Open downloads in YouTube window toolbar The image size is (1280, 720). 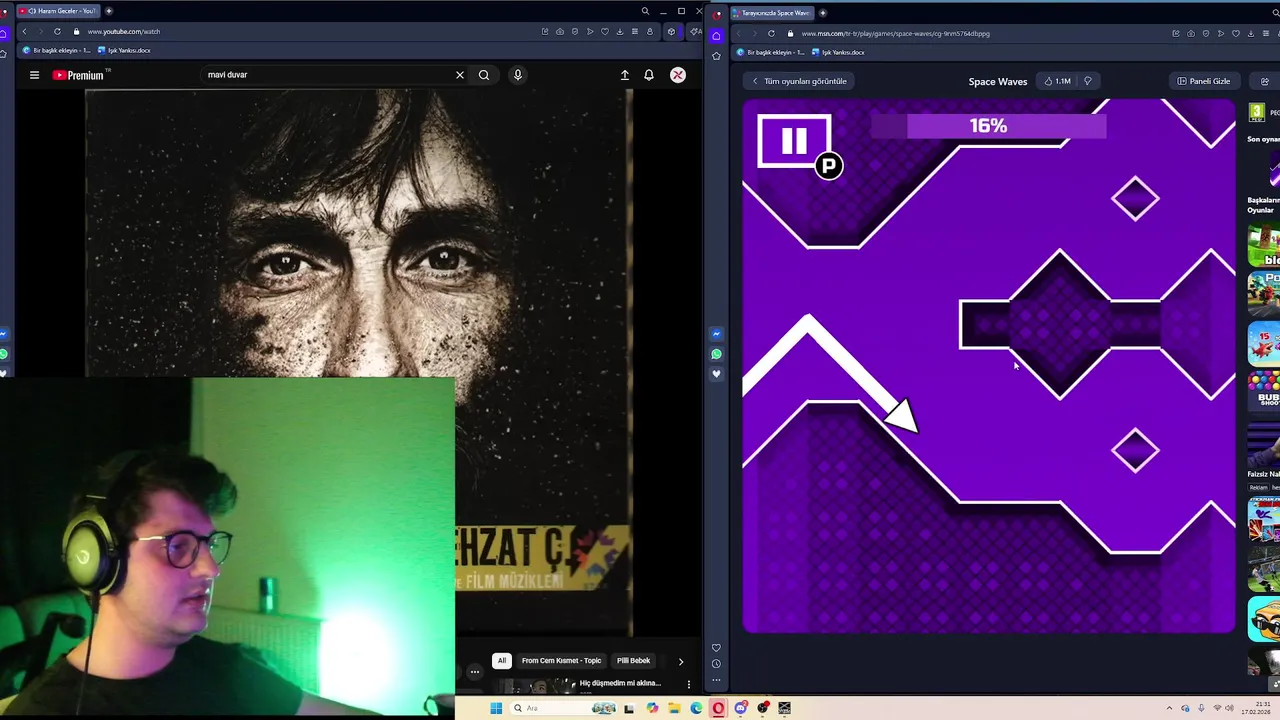[620, 31]
